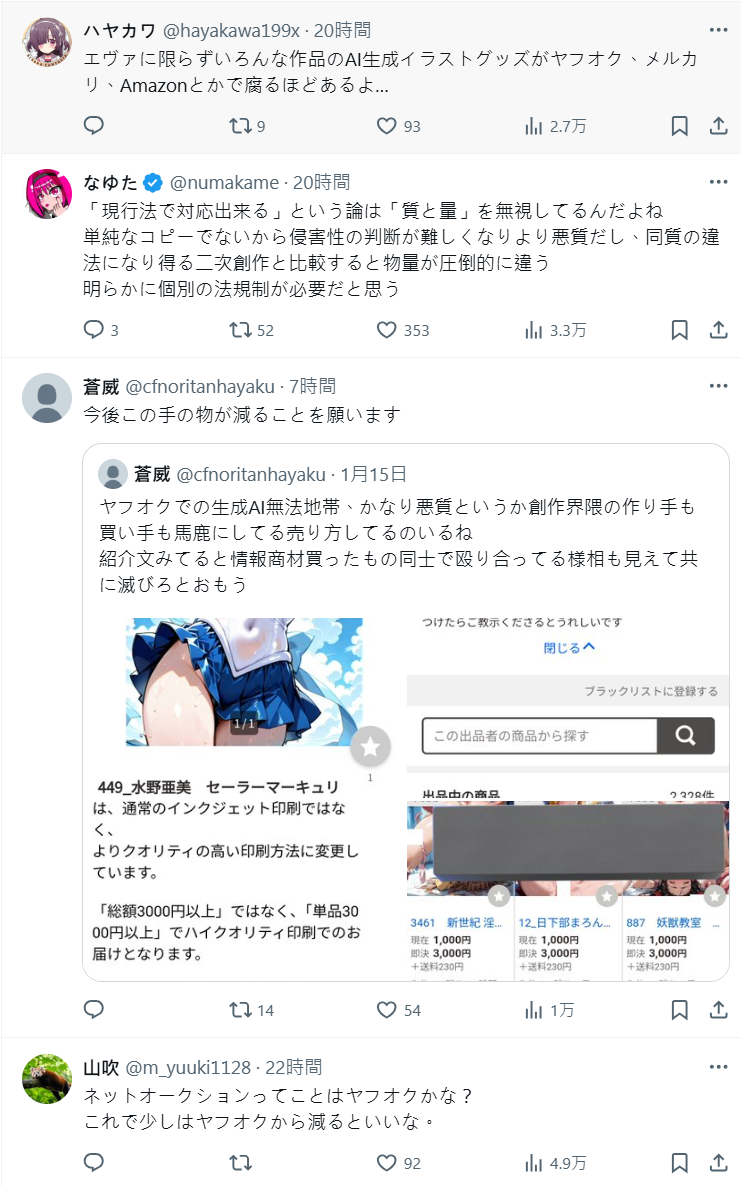Like 山吹's tweet with 92 likes
The width and height of the screenshot is (741, 1186).
(x=398, y=1163)
